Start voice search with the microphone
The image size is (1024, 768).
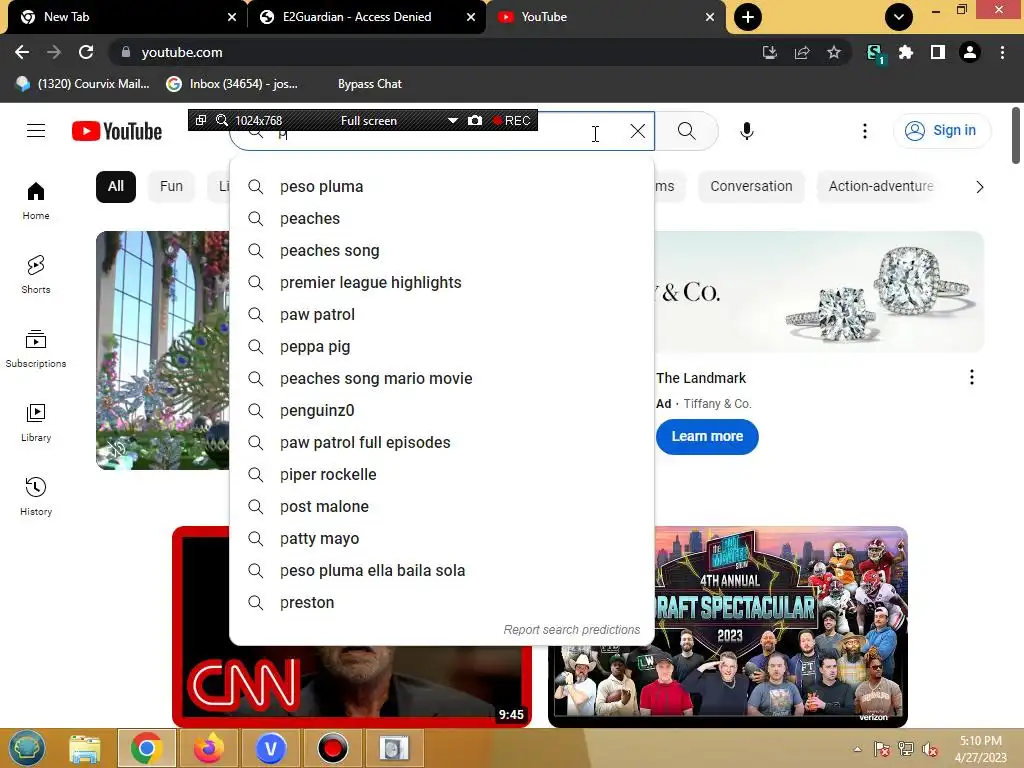746,131
